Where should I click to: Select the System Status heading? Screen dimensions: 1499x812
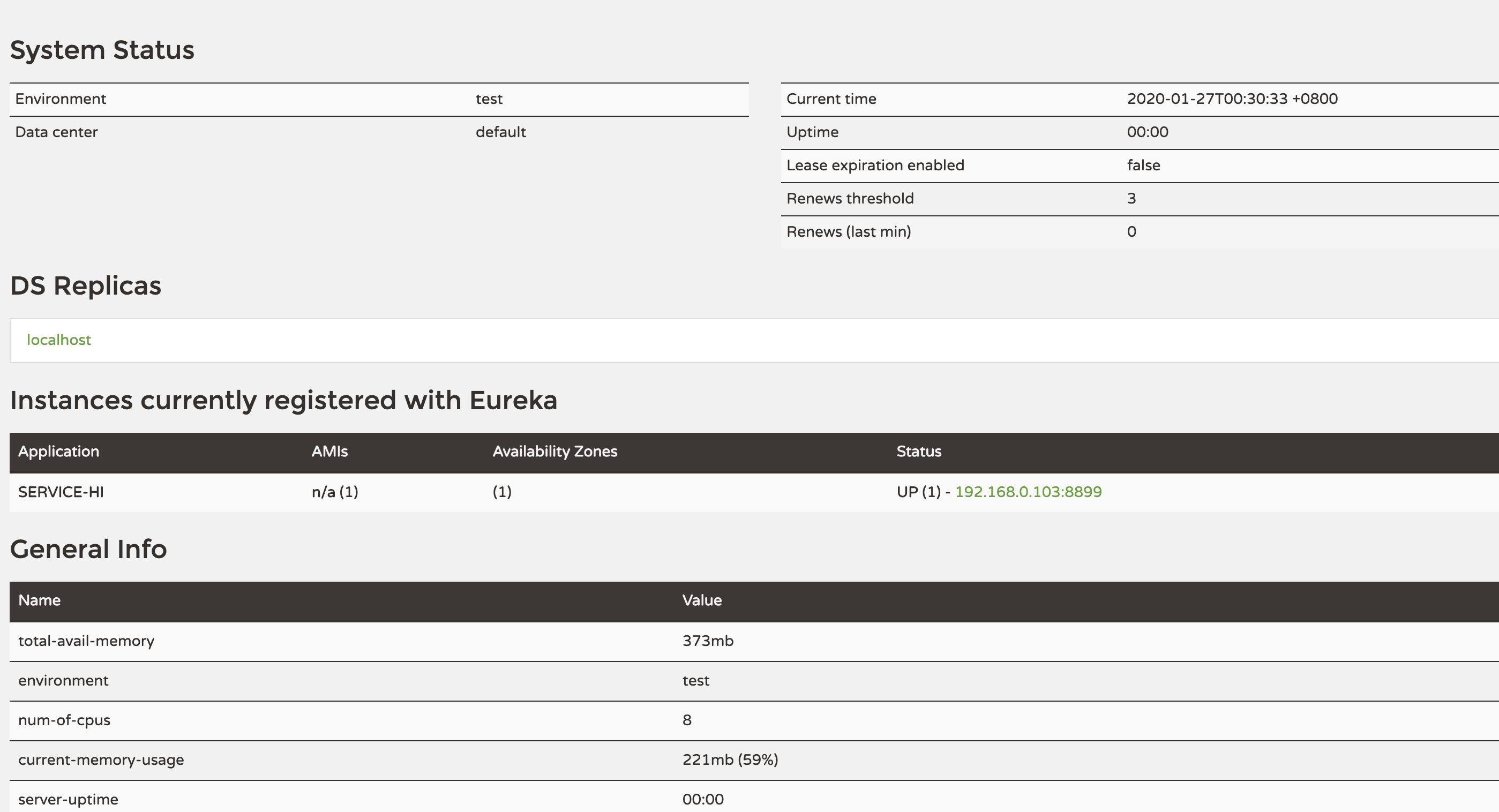pyautogui.click(x=102, y=50)
